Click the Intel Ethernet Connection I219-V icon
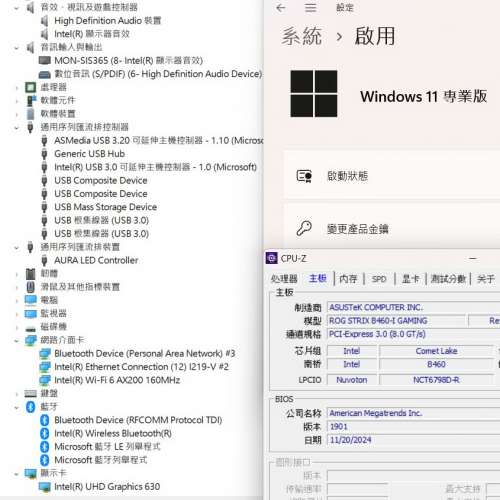Screen dimensions: 500x500 tap(45, 367)
